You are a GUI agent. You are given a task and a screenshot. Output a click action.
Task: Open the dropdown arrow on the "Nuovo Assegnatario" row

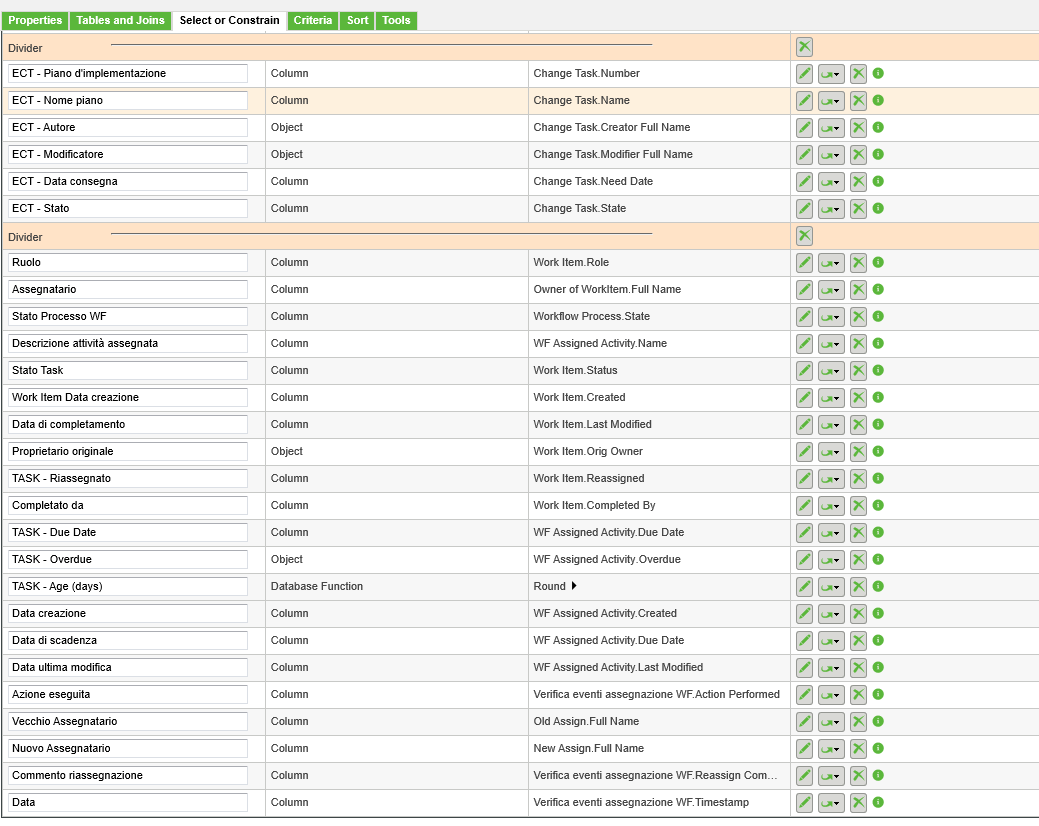click(x=830, y=748)
